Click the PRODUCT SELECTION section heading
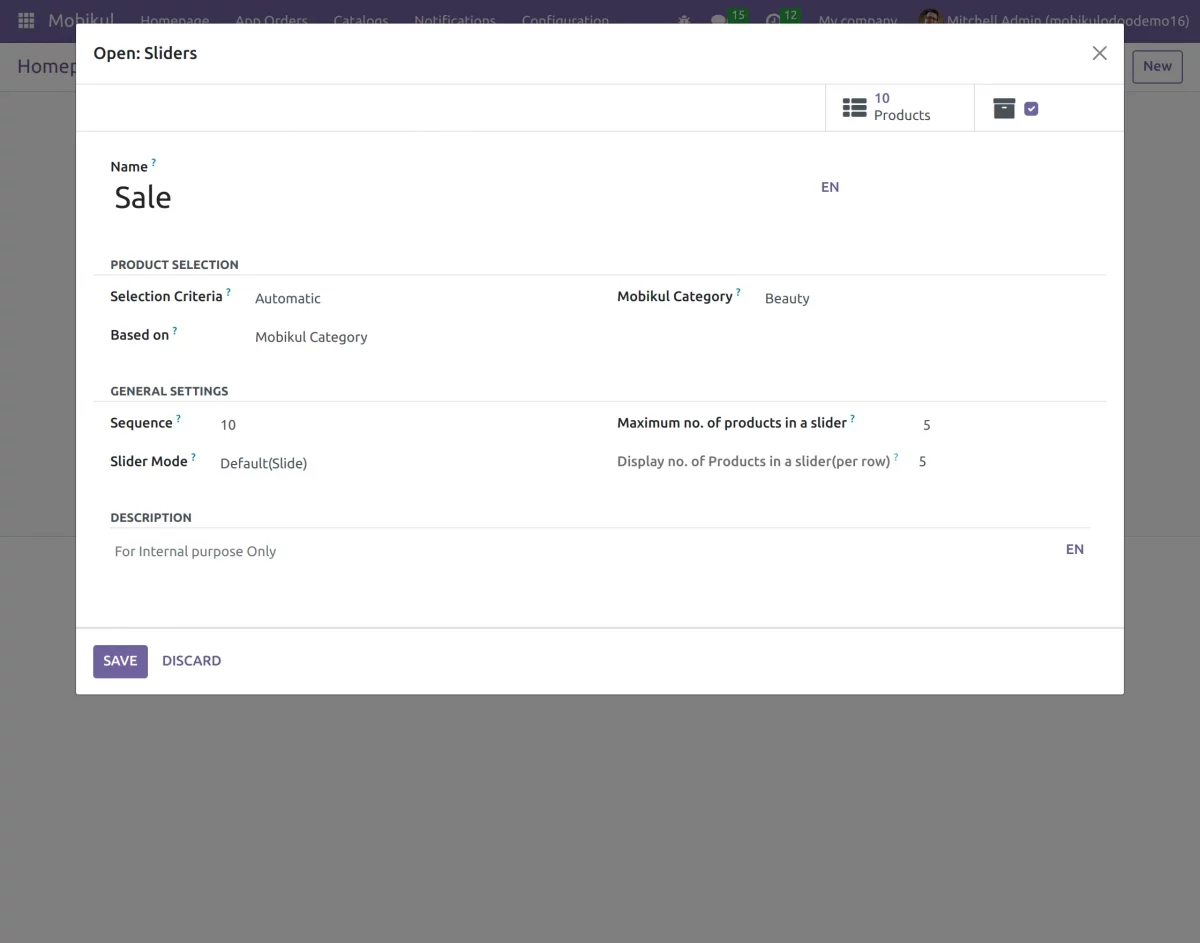This screenshot has height=943, width=1200. pyautogui.click(x=174, y=265)
